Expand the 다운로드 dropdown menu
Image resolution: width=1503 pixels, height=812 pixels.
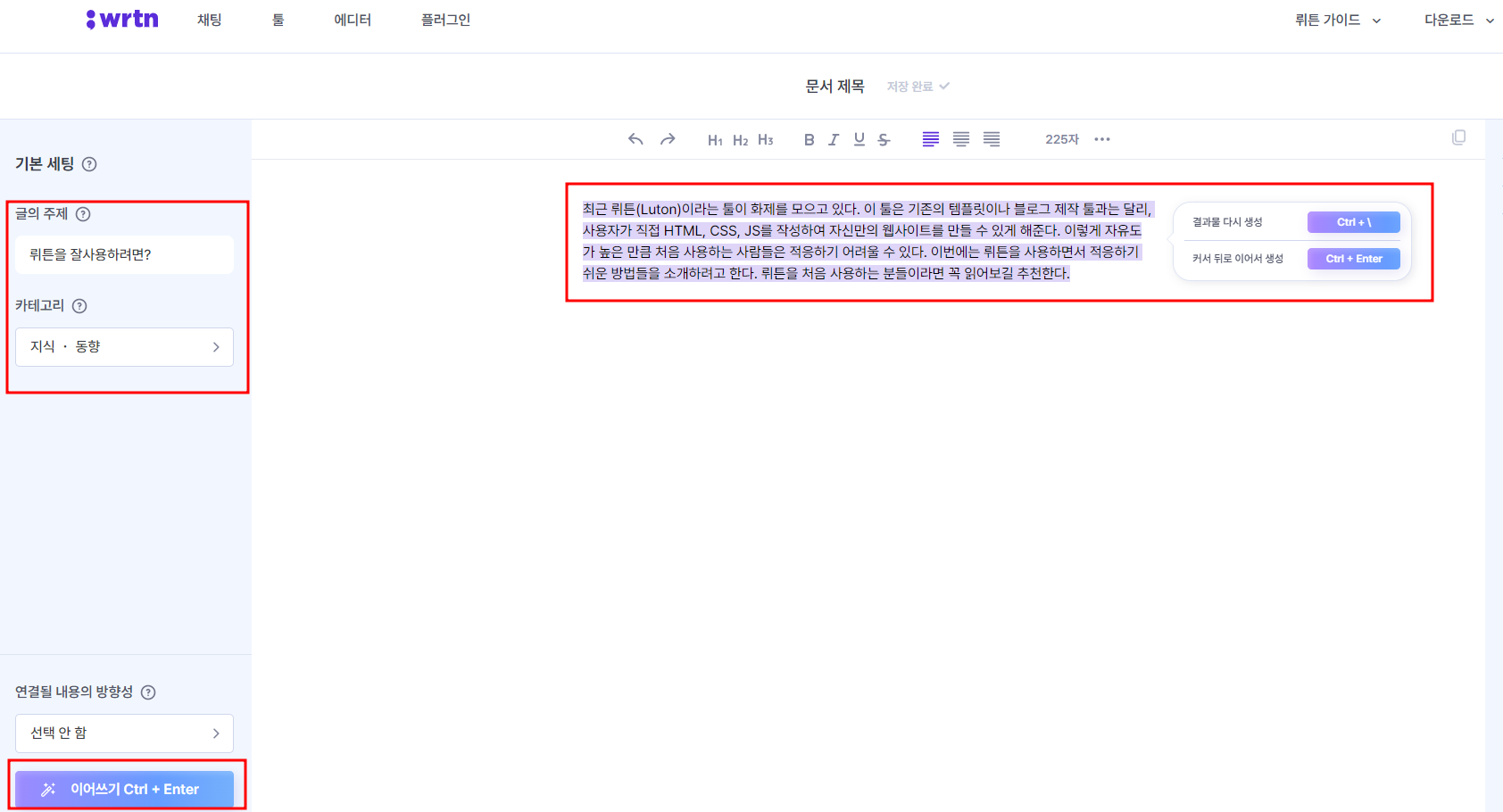[x=1457, y=20]
